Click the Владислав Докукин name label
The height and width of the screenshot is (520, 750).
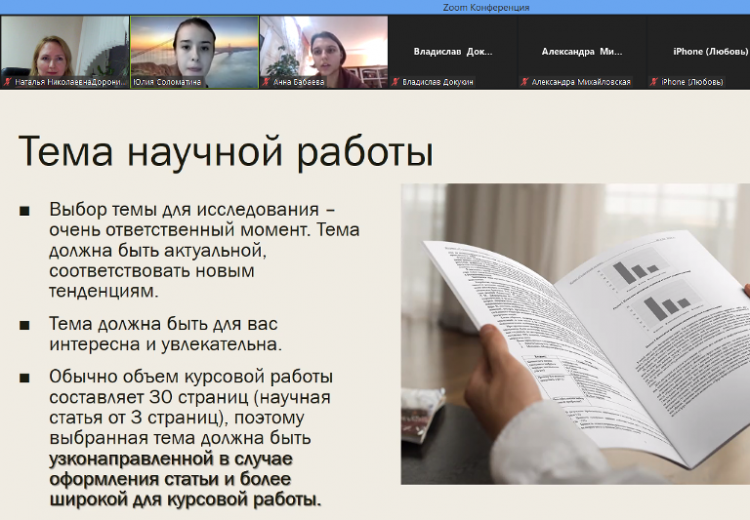pos(438,82)
